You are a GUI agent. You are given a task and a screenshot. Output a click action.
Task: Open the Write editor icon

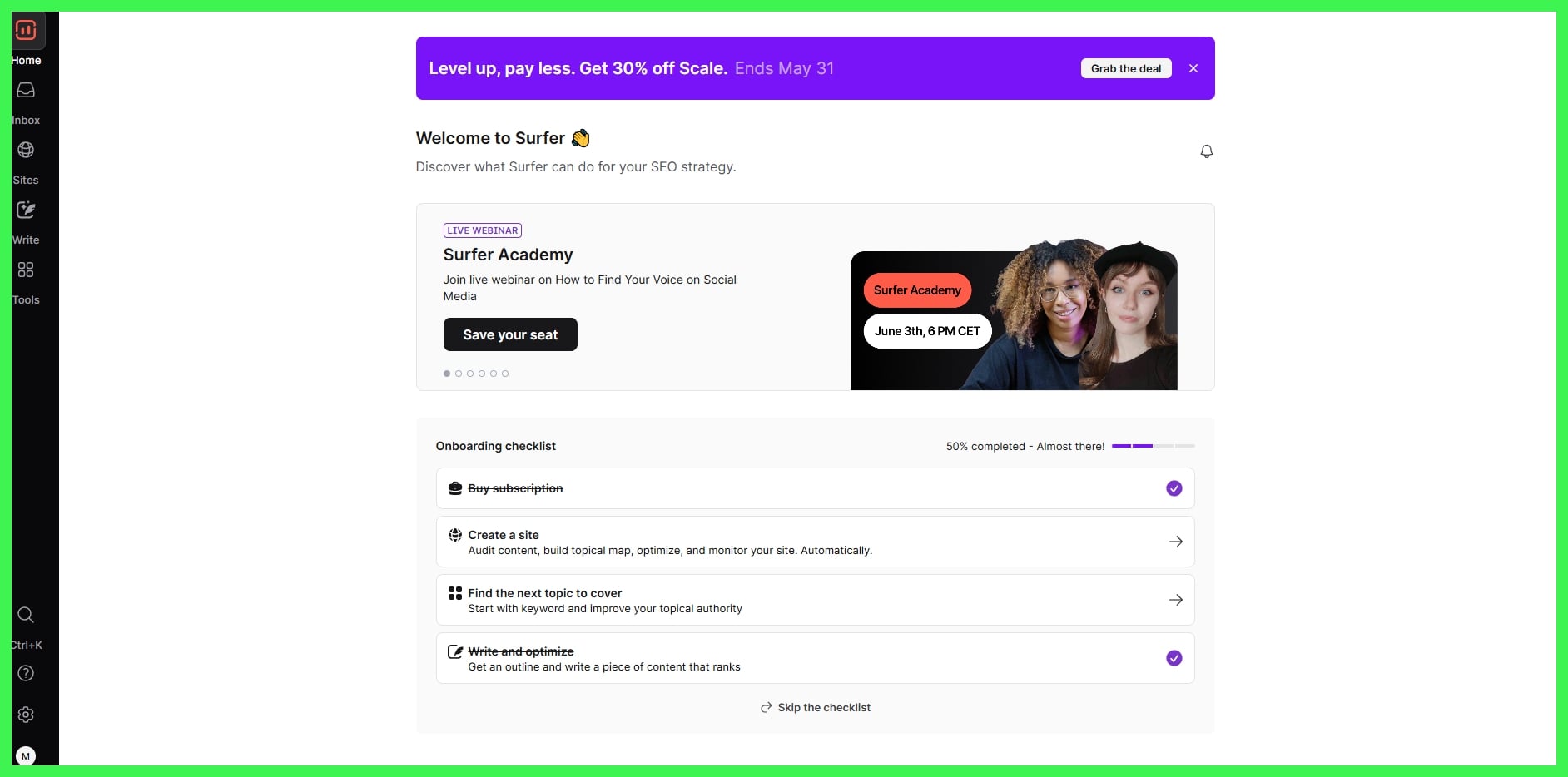26,210
